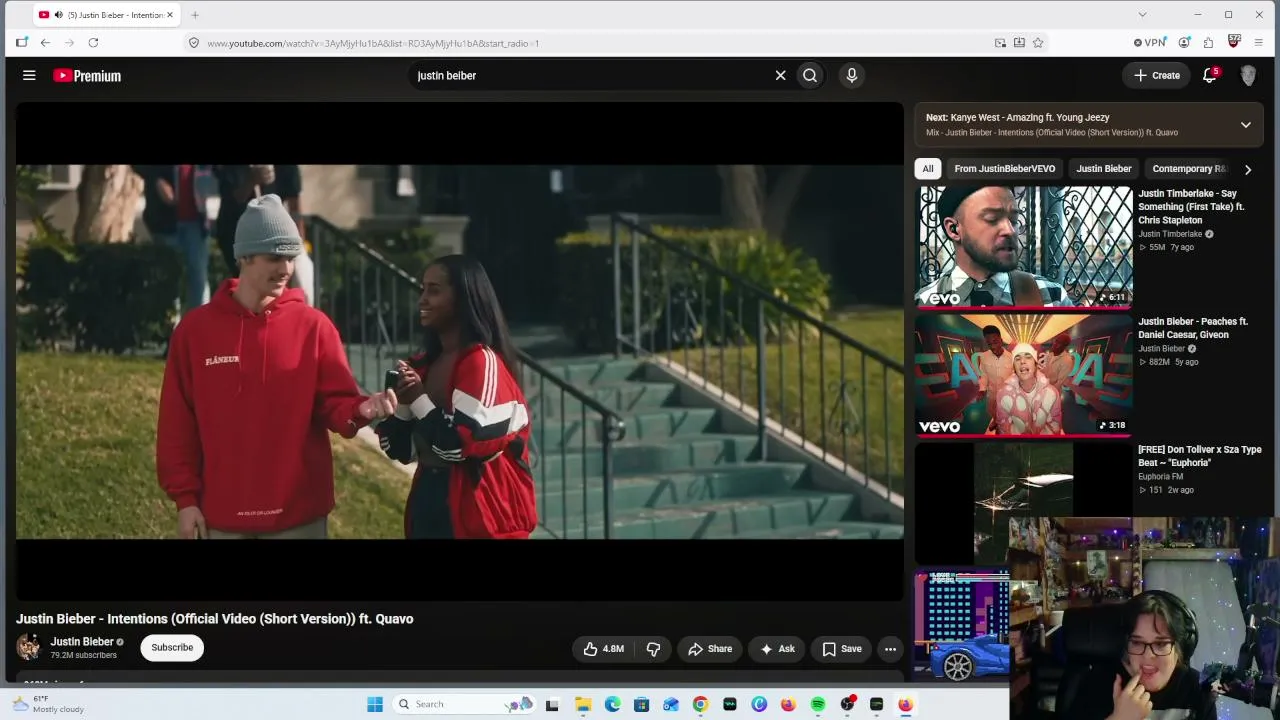Launch Microsoft Edge from the taskbar
Image resolution: width=1280 pixels, height=720 pixels.
[612, 704]
